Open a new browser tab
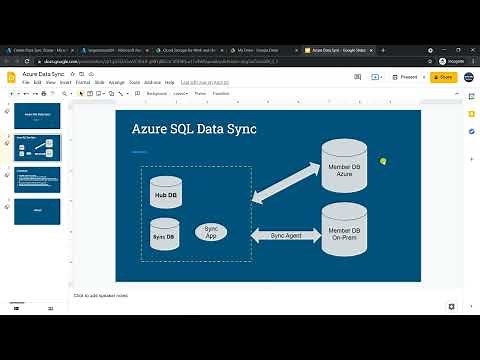480x360 pixels. coord(383,50)
